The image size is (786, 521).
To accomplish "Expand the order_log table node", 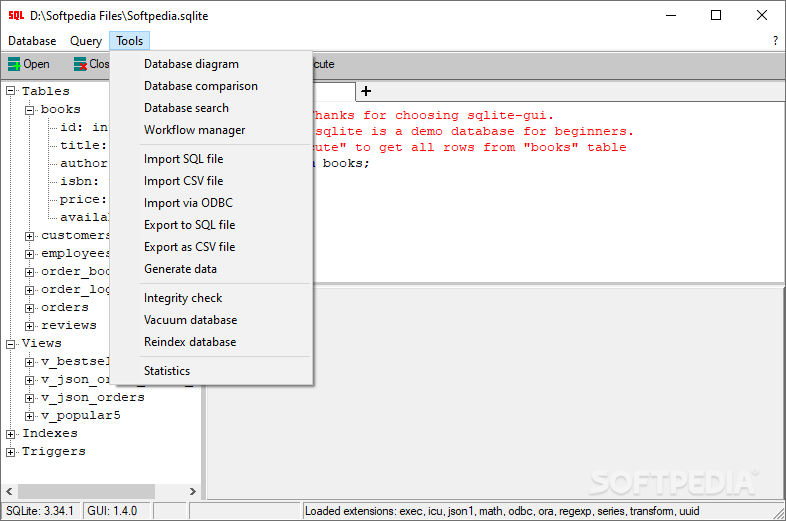I will click(30, 290).
